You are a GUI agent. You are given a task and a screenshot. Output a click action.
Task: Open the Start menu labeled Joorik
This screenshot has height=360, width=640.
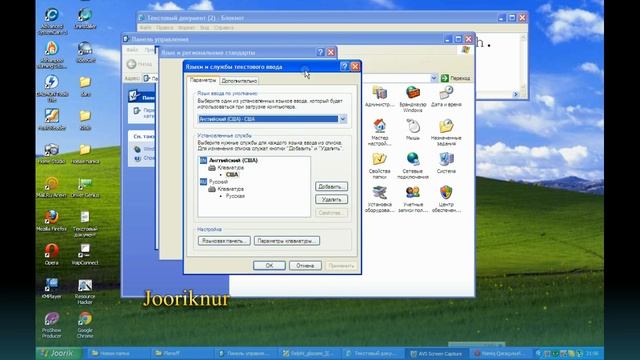[x=58, y=353]
